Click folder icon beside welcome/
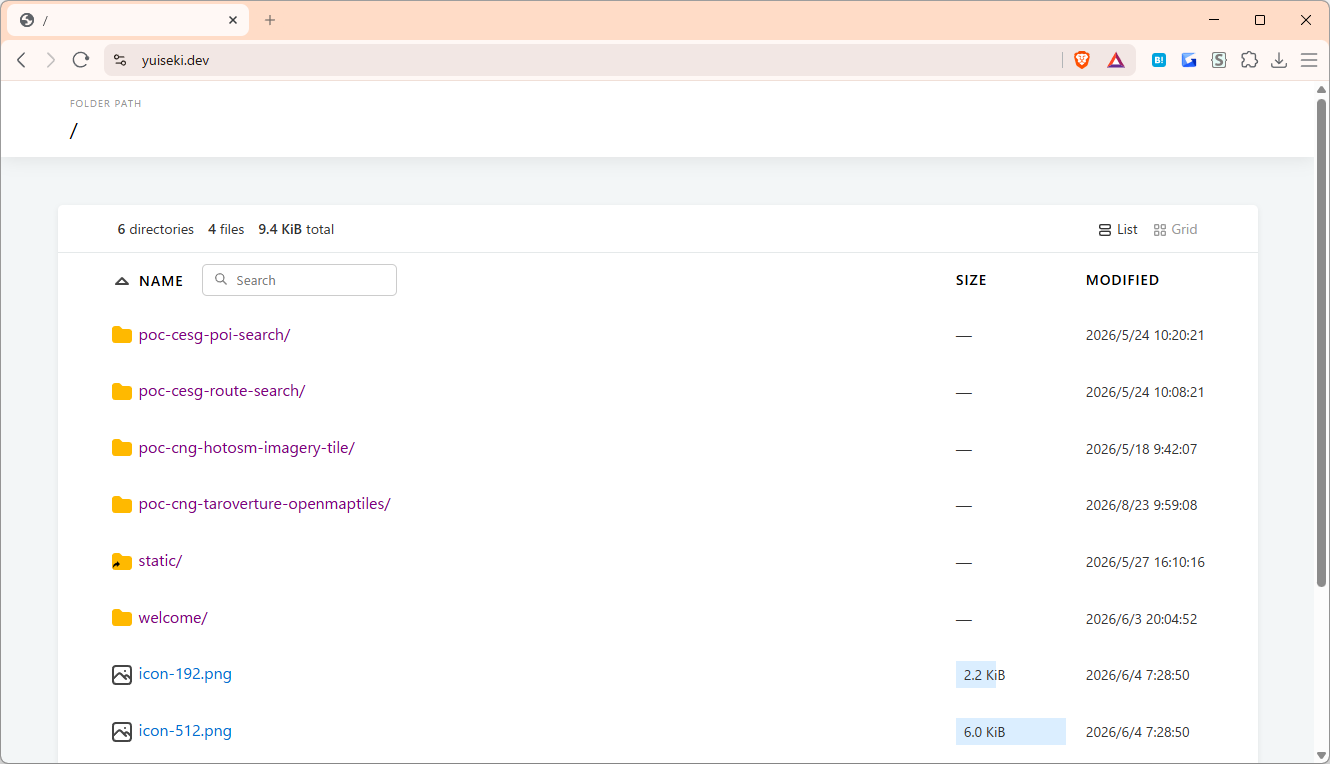1330x764 pixels. (x=122, y=618)
